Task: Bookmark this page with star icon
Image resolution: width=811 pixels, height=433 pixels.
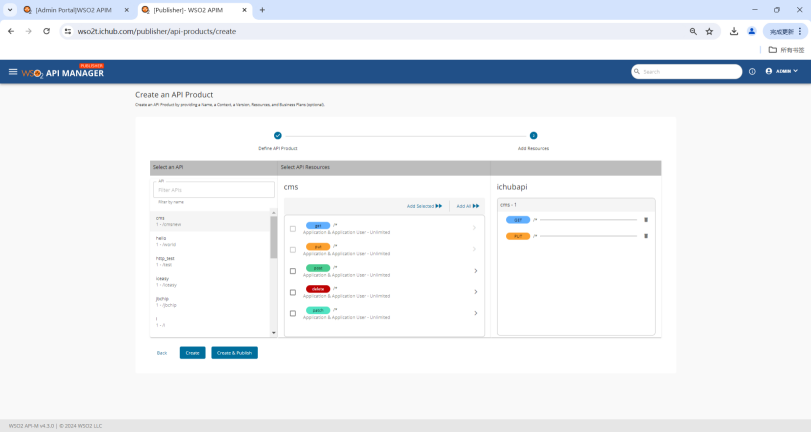Action: pos(709,31)
